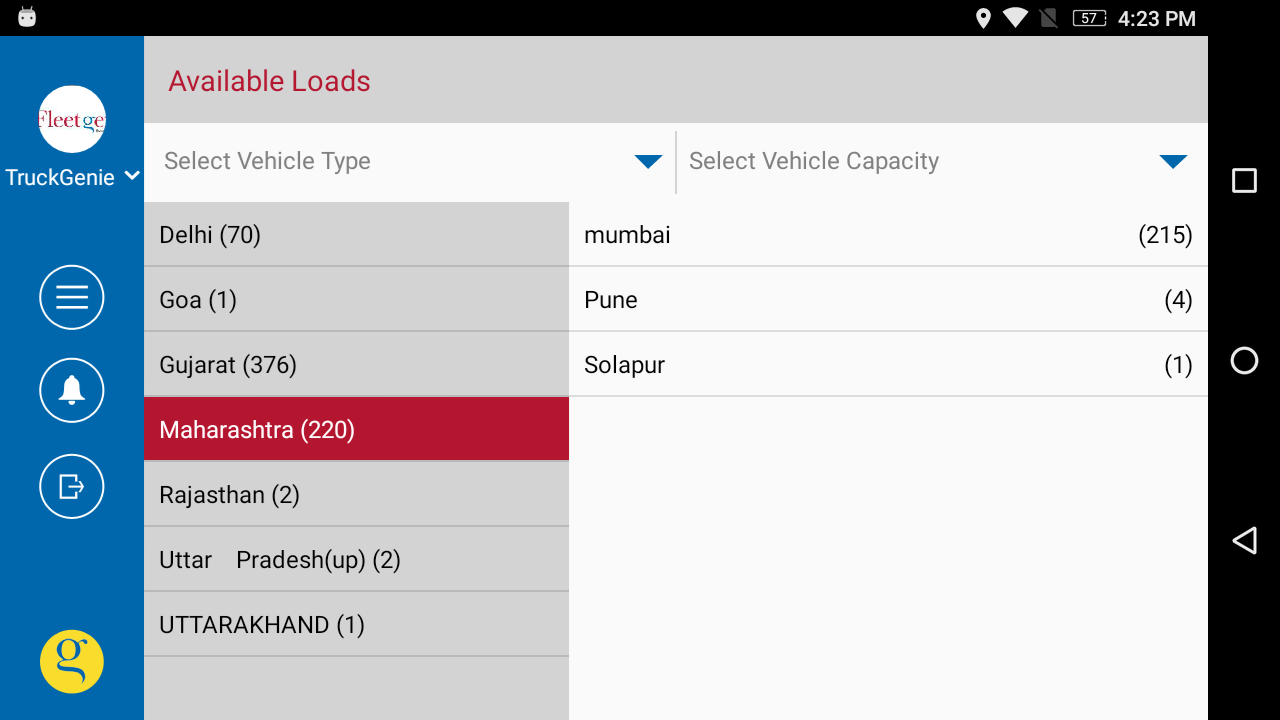Tap the yellow genie floating icon
The width and height of the screenshot is (1280, 720).
(72, 661)
